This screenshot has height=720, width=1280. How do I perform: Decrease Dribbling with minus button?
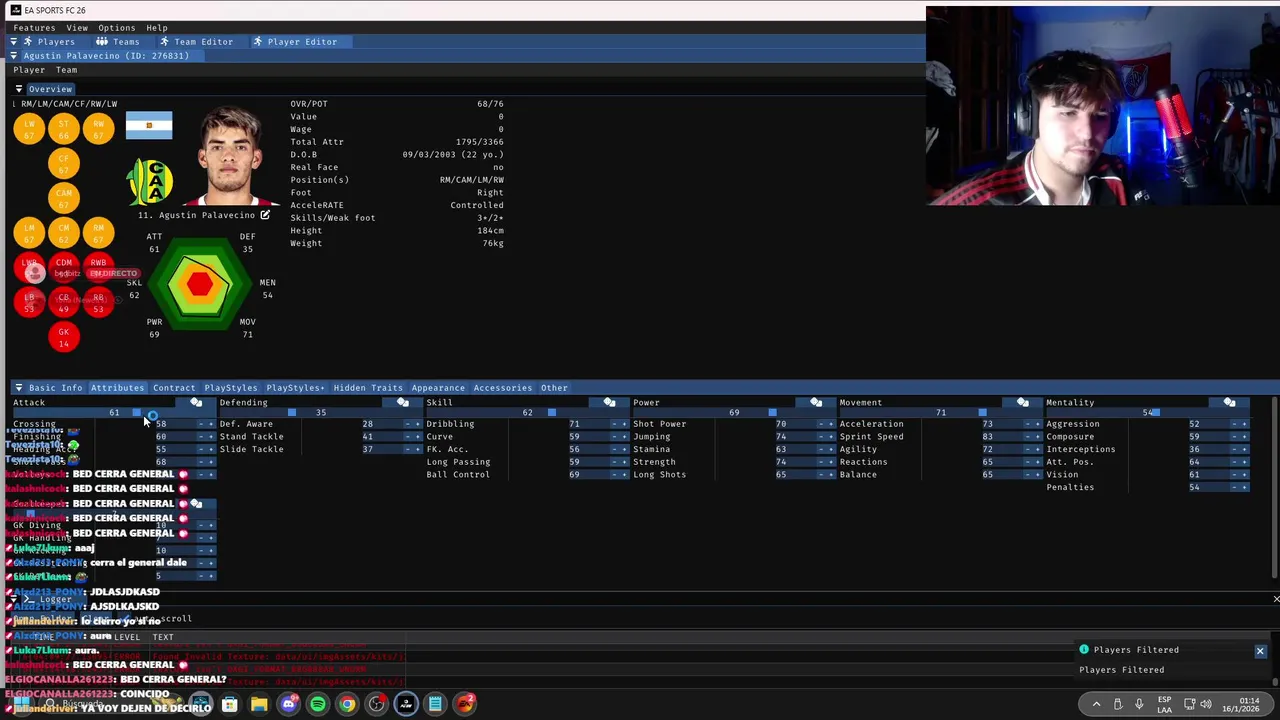pyautogui.click(x=615, y=424)
